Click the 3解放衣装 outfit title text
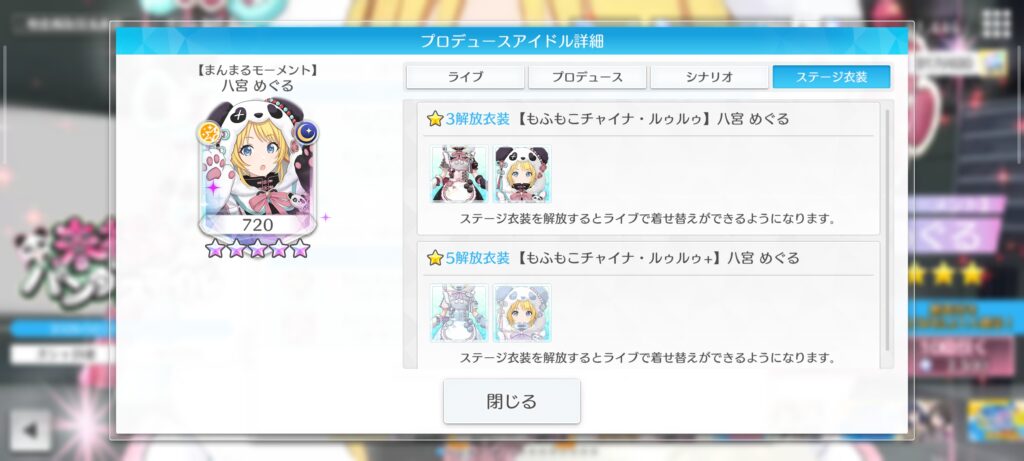 [x=477, y=119]
